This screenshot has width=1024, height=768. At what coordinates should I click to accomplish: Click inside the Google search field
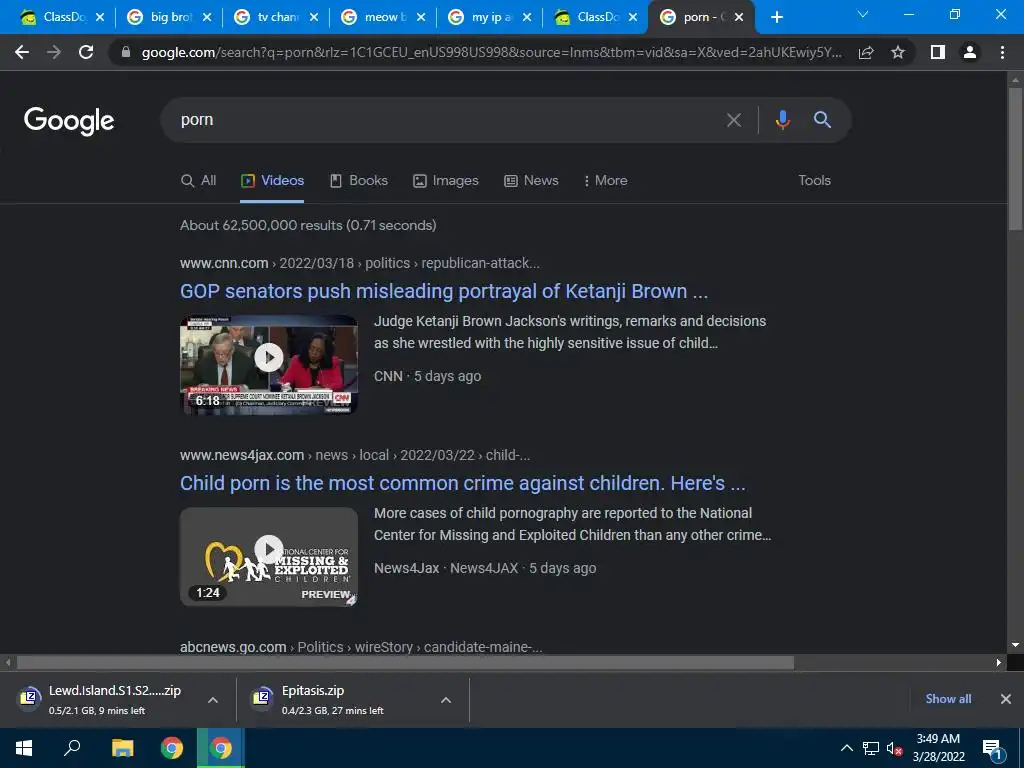coord(444,120)
